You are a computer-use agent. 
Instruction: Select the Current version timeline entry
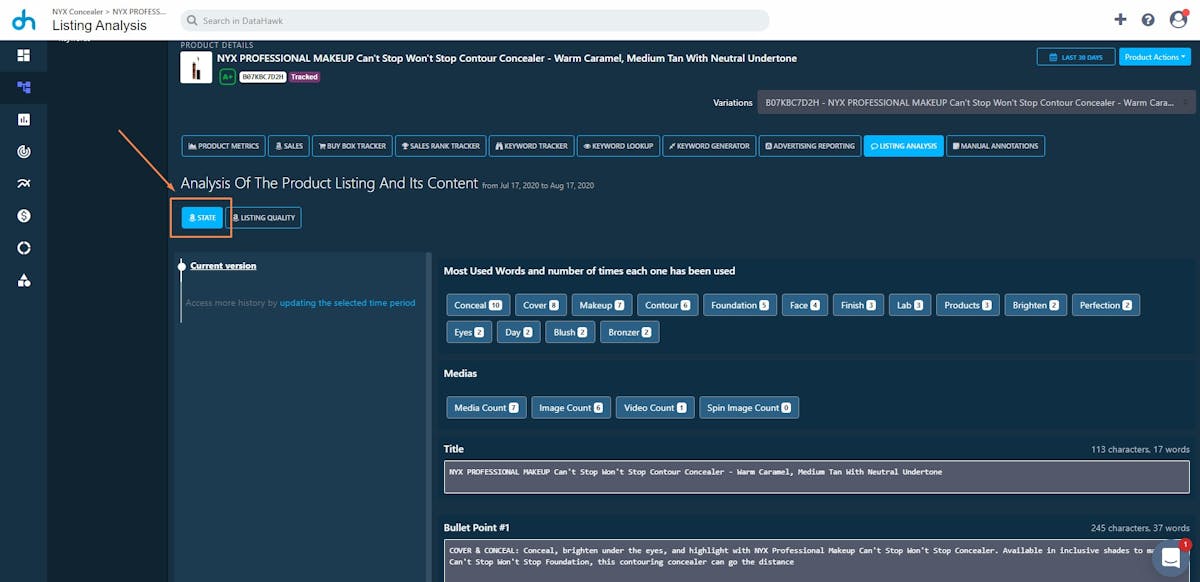[223, 266]
